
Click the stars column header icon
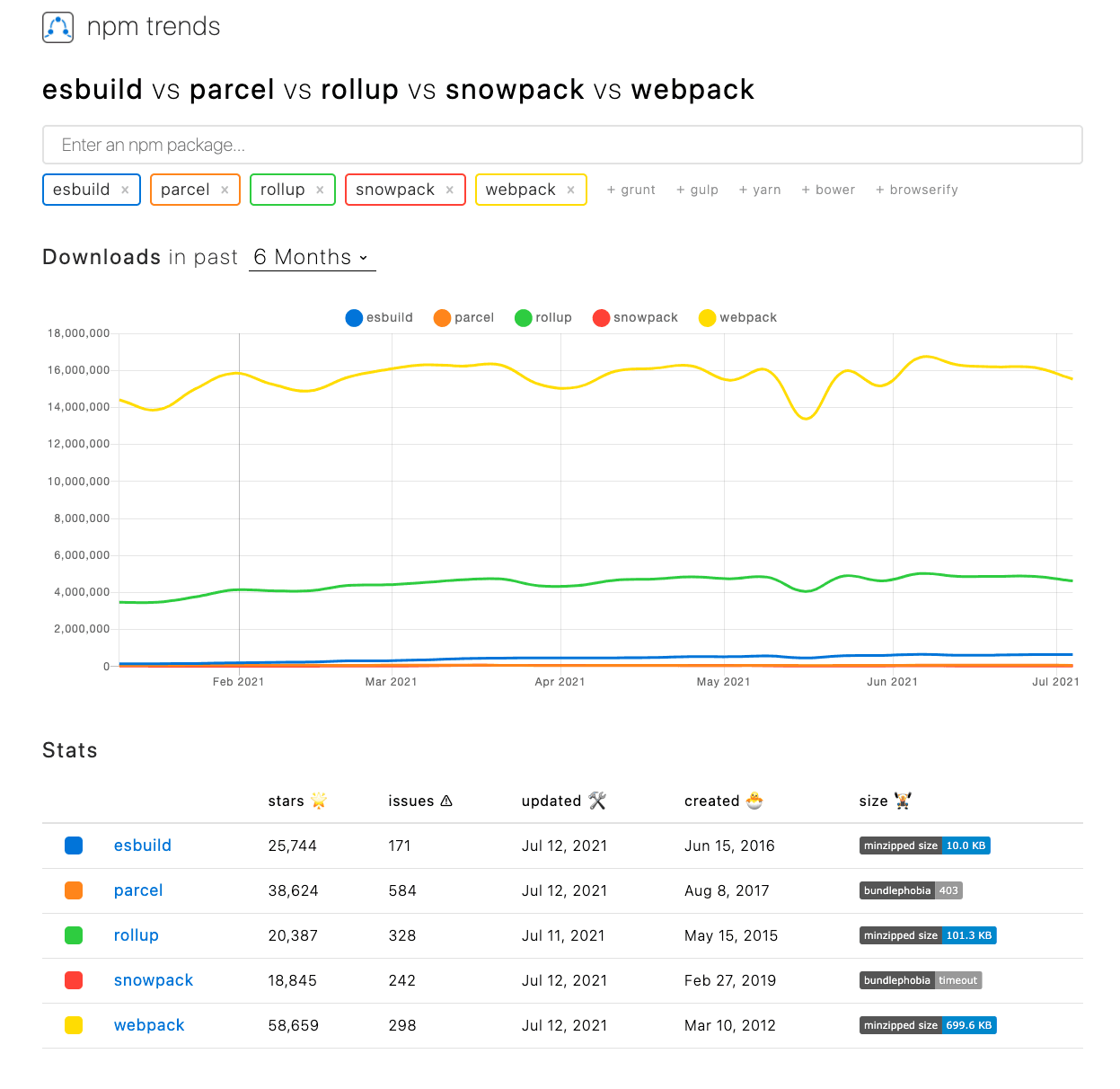point(319,801)
